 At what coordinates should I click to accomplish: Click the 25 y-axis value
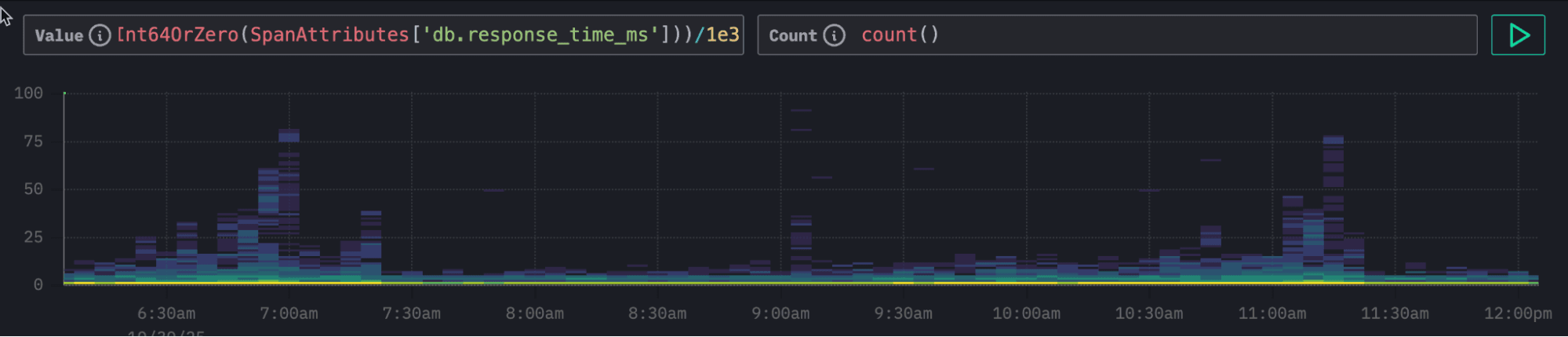pyautogui.click(x=33, y=237)
